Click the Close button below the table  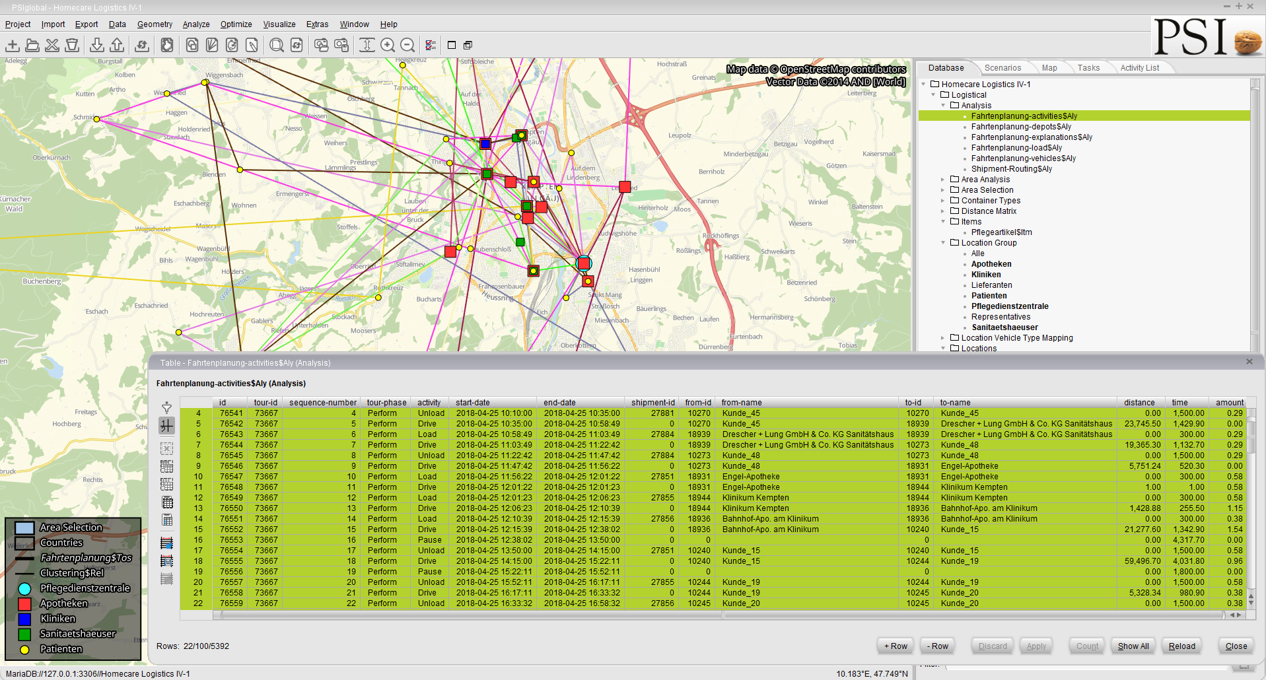tap(1237, 646)
